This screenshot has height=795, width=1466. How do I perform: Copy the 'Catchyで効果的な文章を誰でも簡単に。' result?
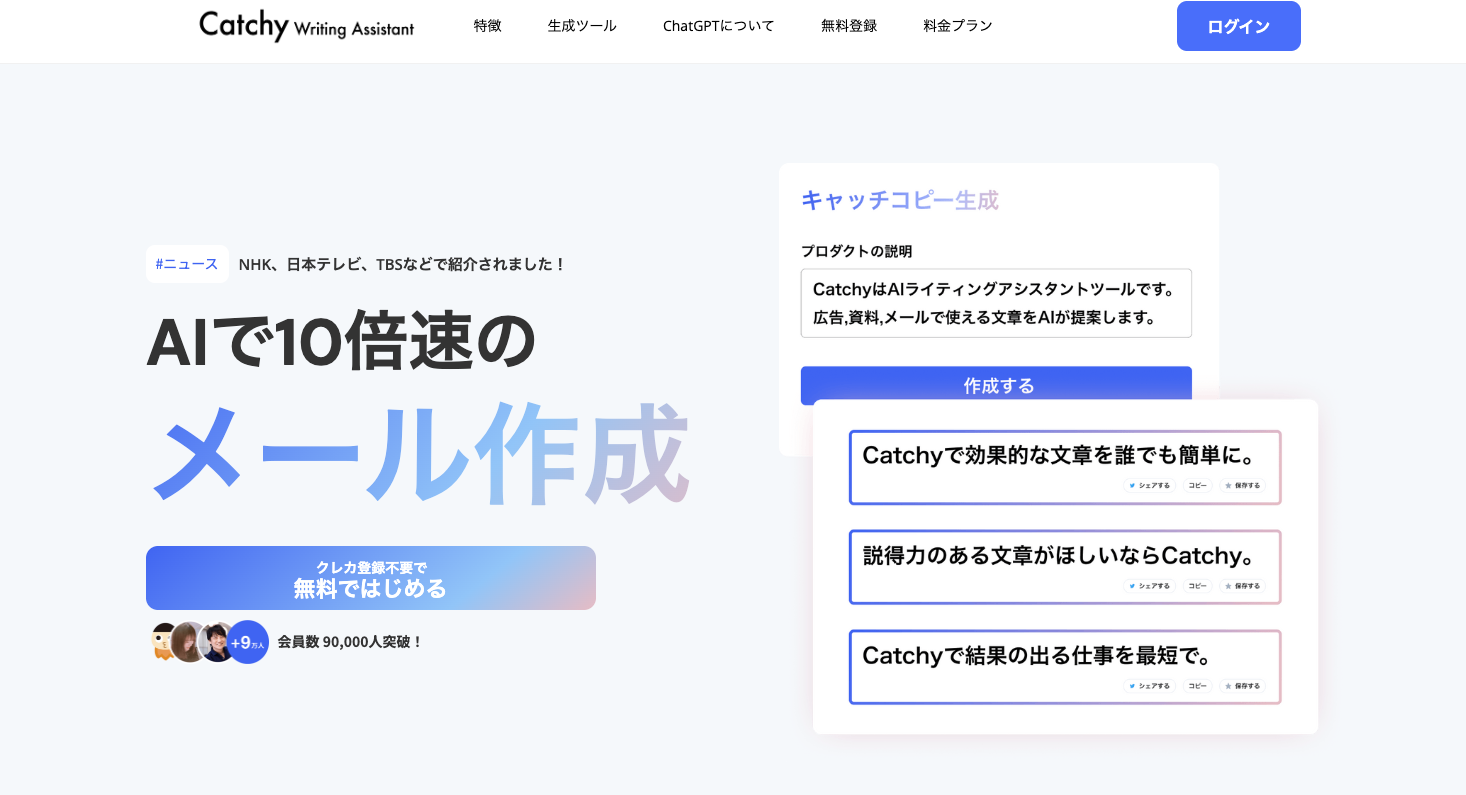(x=1197, y=486)
